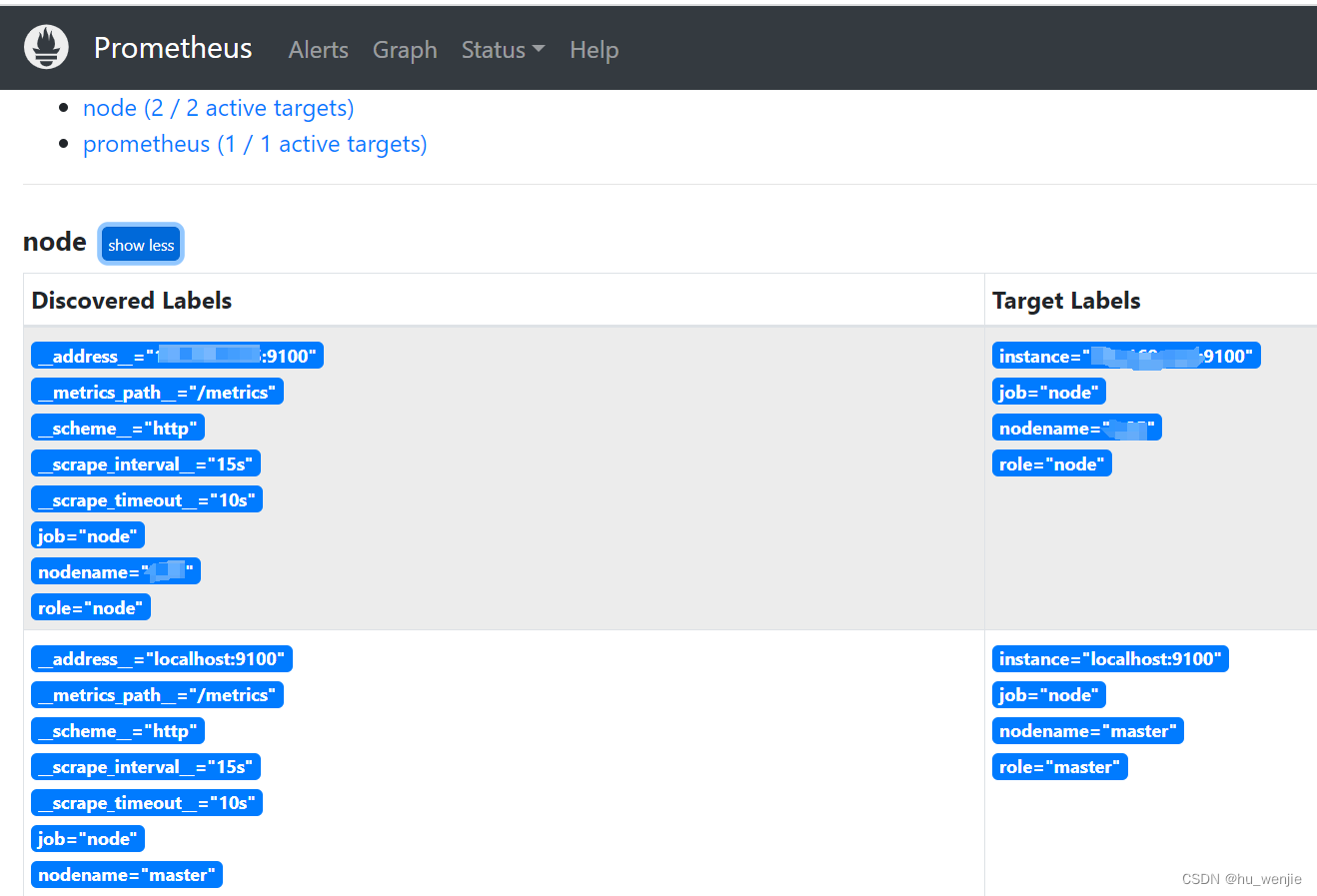Select instance="localhost:9100" target label

1110,658
